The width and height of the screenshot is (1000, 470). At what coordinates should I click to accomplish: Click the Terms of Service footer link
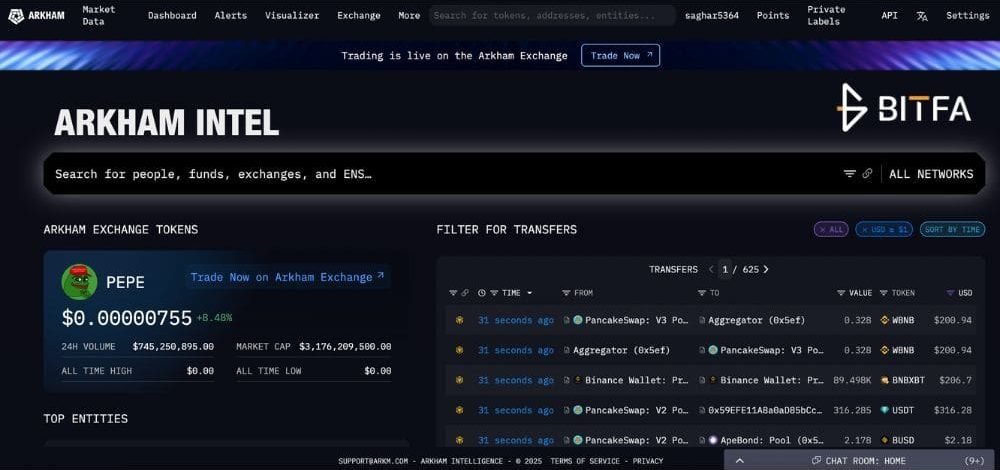click(585, 461)
